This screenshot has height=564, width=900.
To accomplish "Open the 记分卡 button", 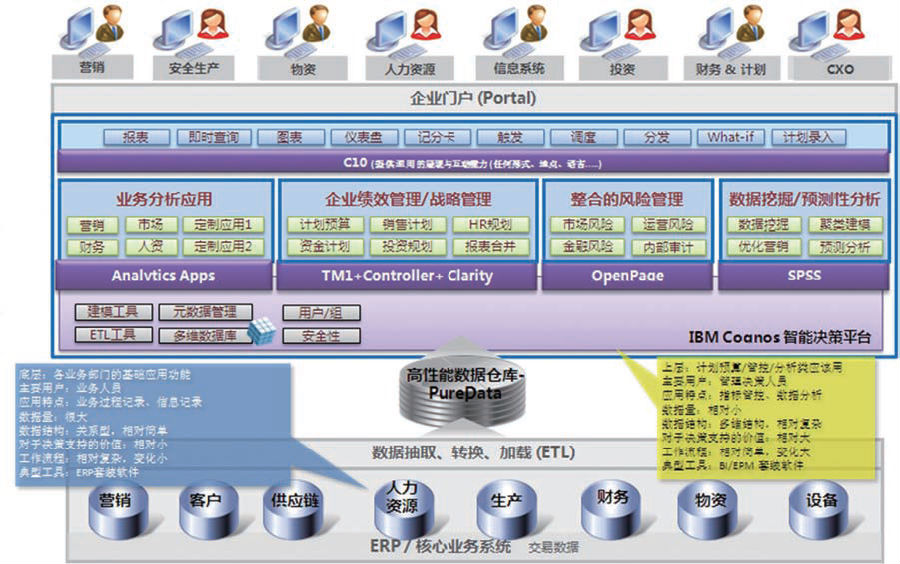I will click(437, 137).
